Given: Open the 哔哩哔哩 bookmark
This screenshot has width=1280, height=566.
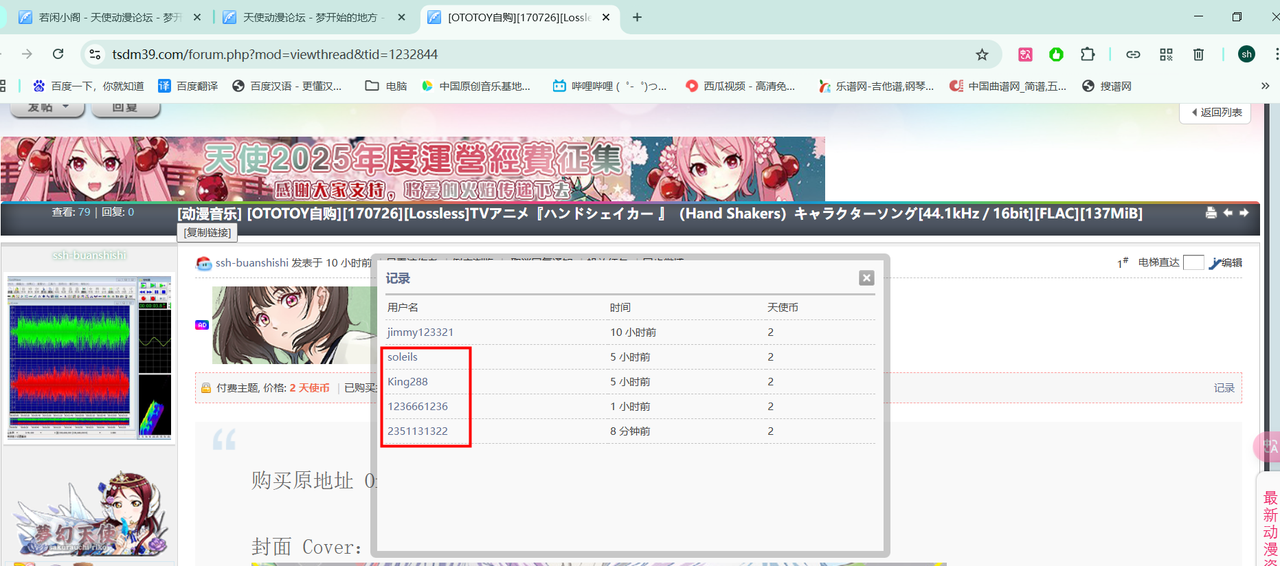Looking at the screenshot, I should 609,86.
